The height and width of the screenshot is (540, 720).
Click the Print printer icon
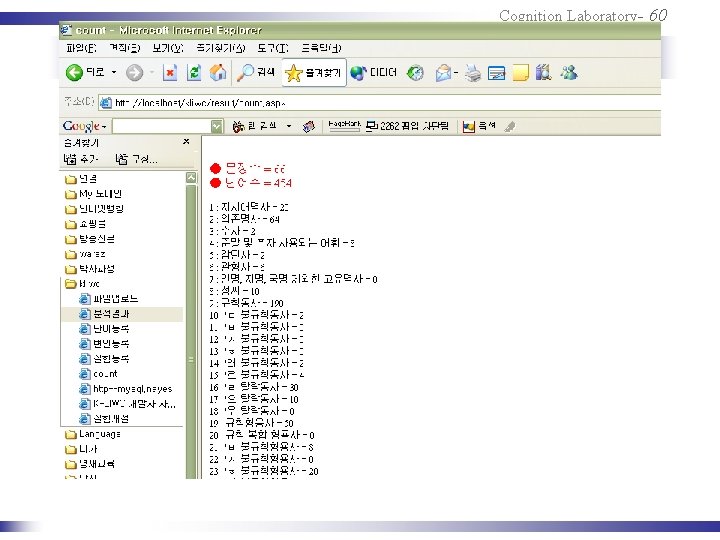[x=472, y=73]
